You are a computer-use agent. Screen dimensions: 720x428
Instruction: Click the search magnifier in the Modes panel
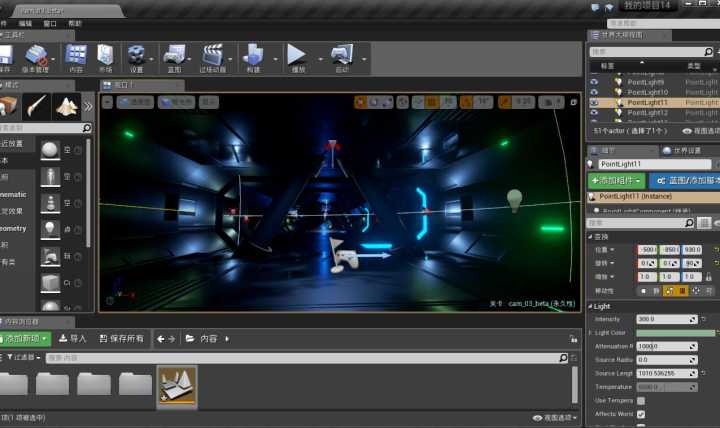click(87, 128)
